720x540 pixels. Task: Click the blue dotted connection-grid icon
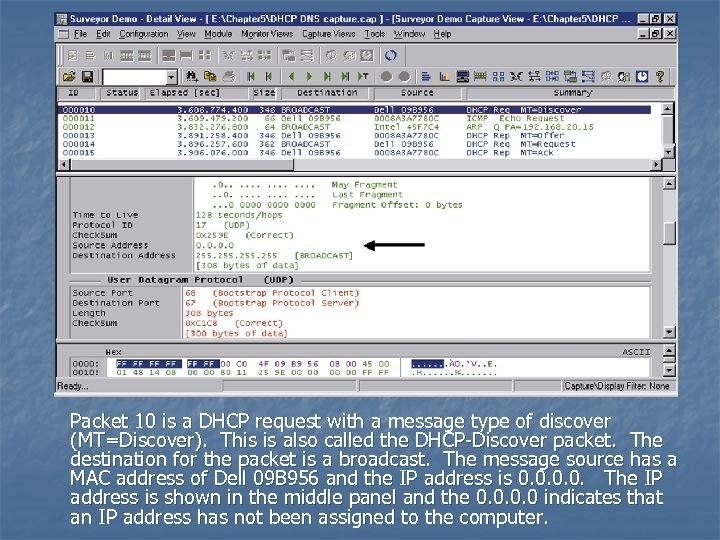tap(552, 76)
